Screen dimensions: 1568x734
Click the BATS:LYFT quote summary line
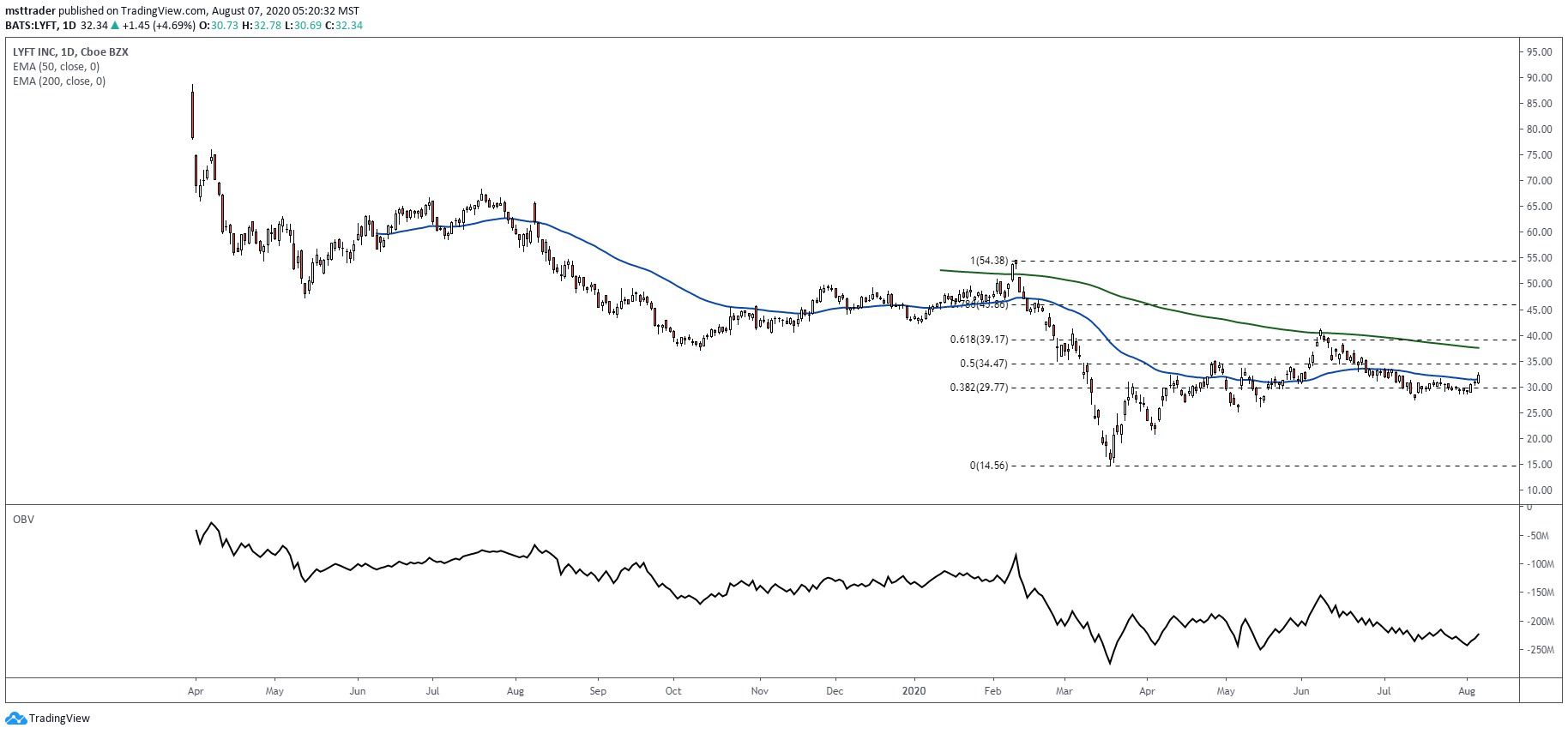pyautogui.click(x=184, y=26)
